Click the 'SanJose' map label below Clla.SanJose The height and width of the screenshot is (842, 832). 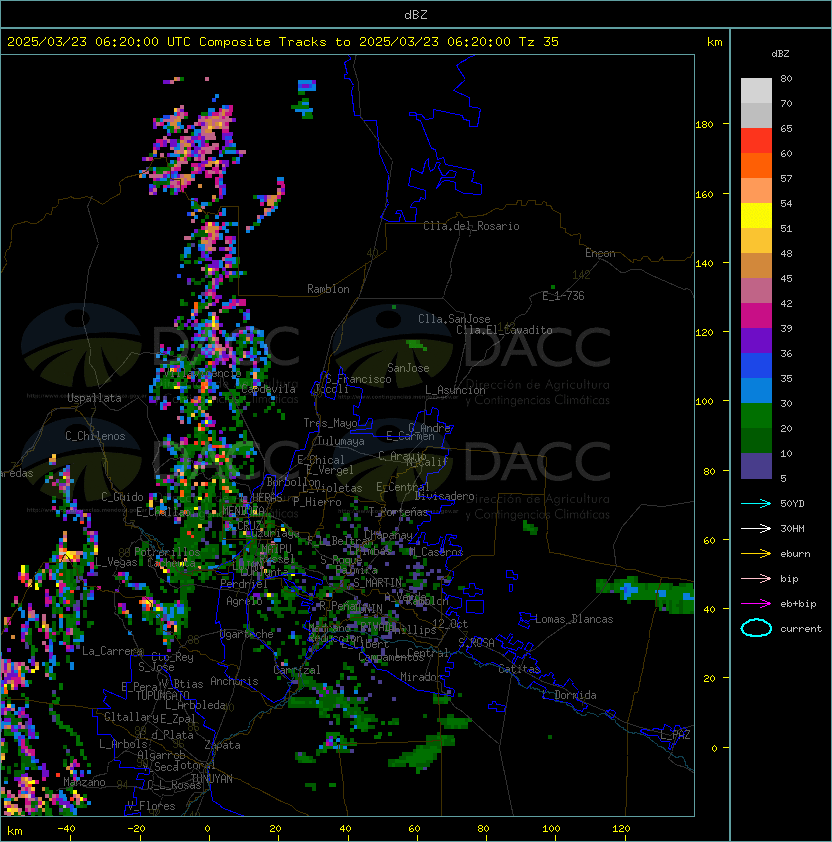tap(408, 368)
